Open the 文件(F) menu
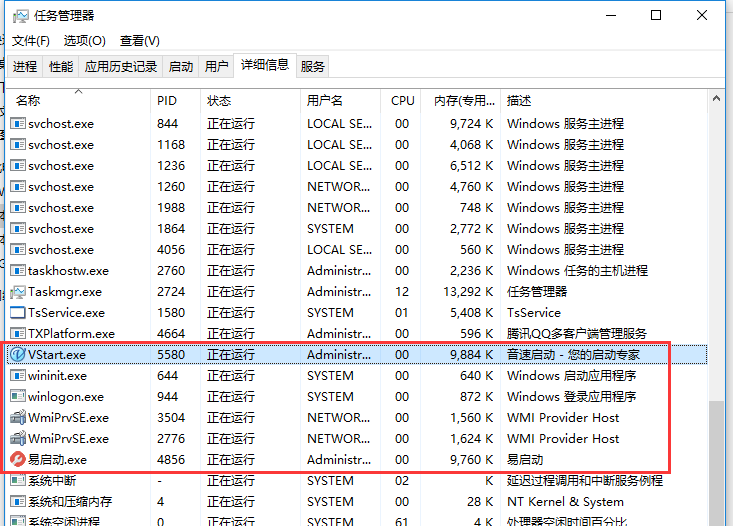The height and width of the screenshot is (526, 734). [x=30, y=41]
